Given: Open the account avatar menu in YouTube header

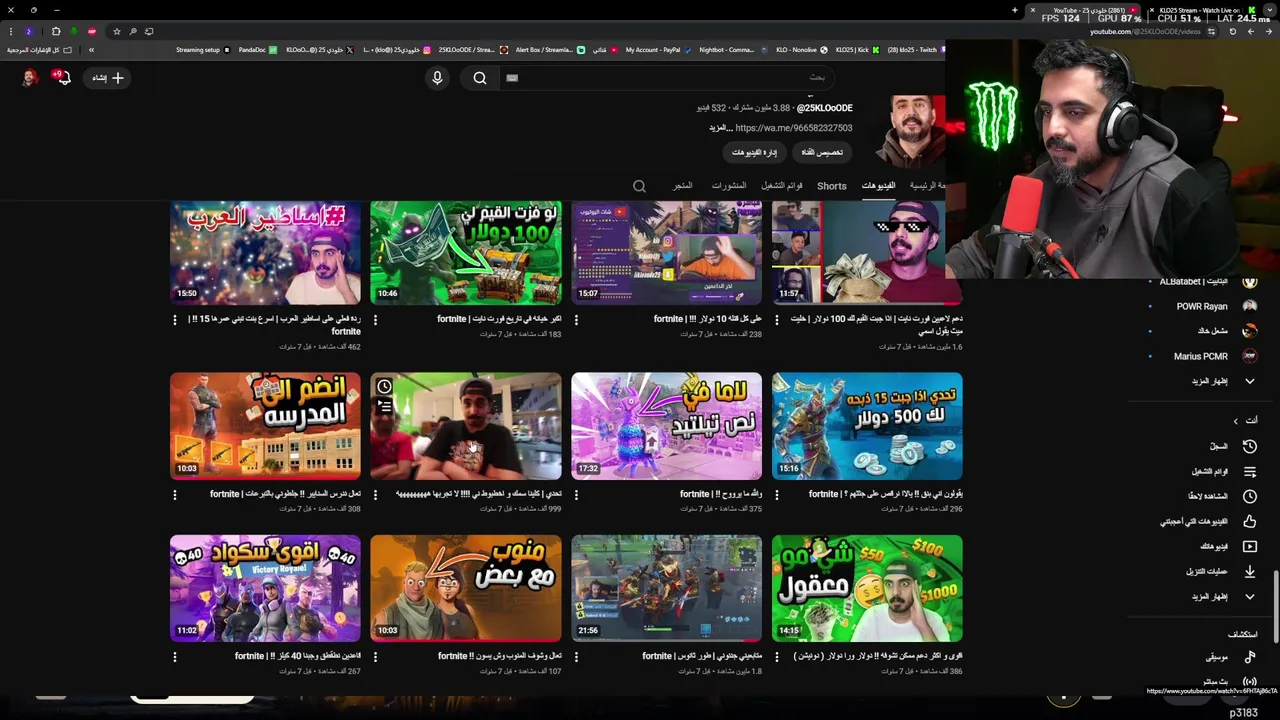Looking at the screenshot, I should [30, 77].
